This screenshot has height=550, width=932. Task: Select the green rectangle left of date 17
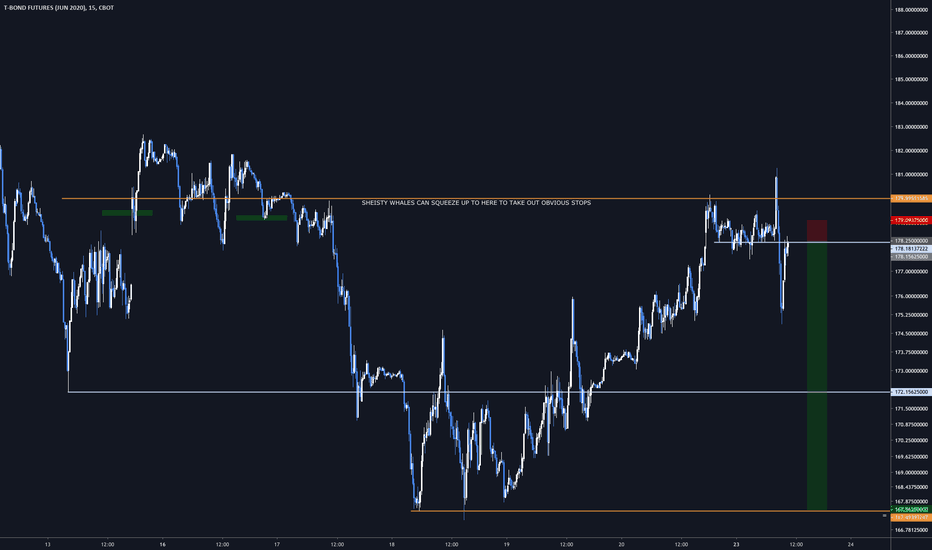pyautogui.click(x=262, y=218)
